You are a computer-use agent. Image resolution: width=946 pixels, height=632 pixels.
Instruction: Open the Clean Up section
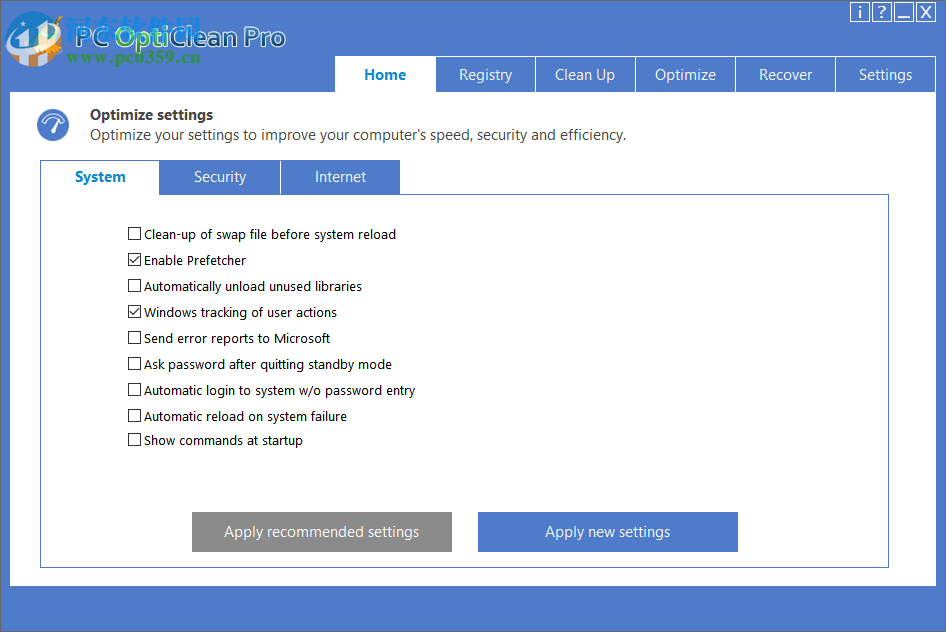[585, 74]
